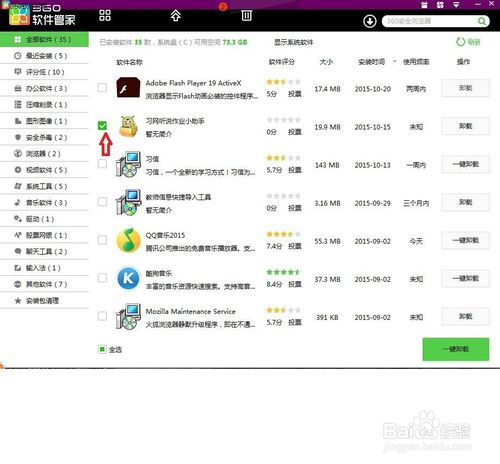Click 一键卸载 for 习信
The height and width of the screenshot is (464, 500).
click(465, 164)
